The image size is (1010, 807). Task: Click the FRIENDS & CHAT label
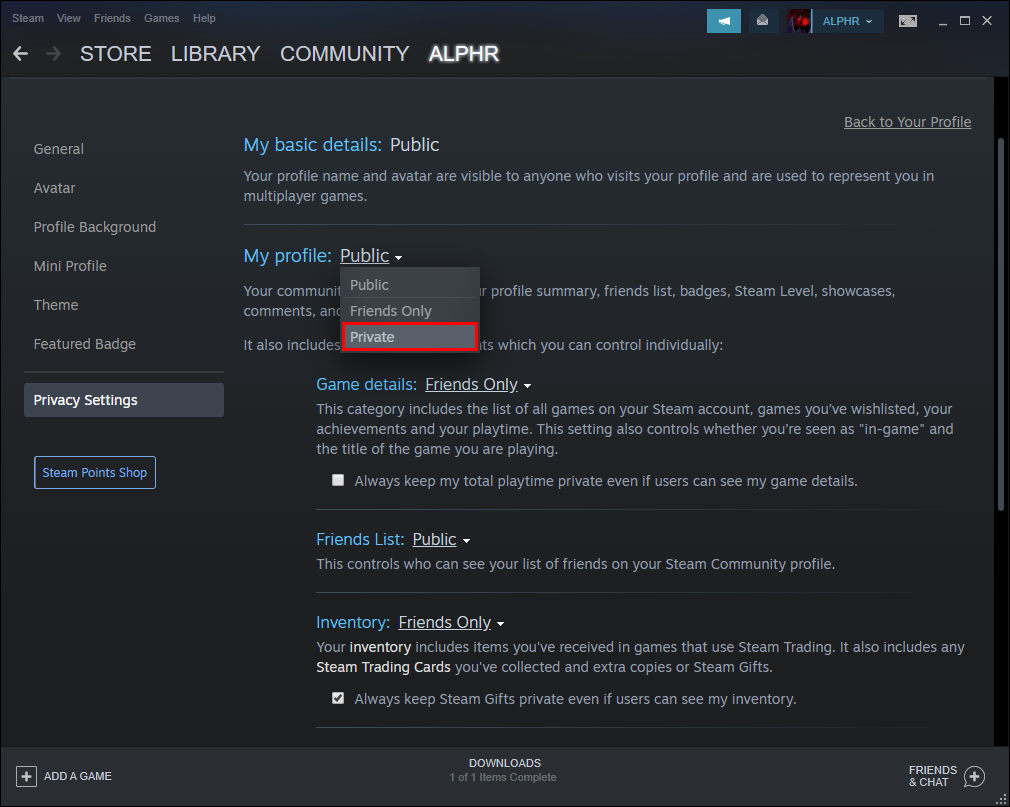(933, 776)
